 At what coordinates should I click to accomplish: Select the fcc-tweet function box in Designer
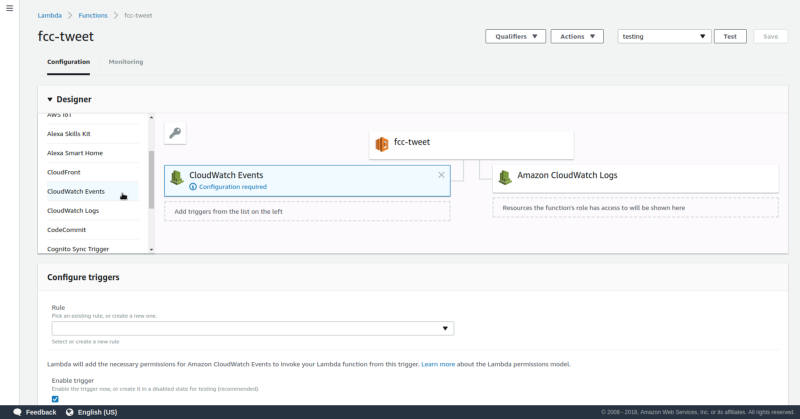click(x=471, y=145)
